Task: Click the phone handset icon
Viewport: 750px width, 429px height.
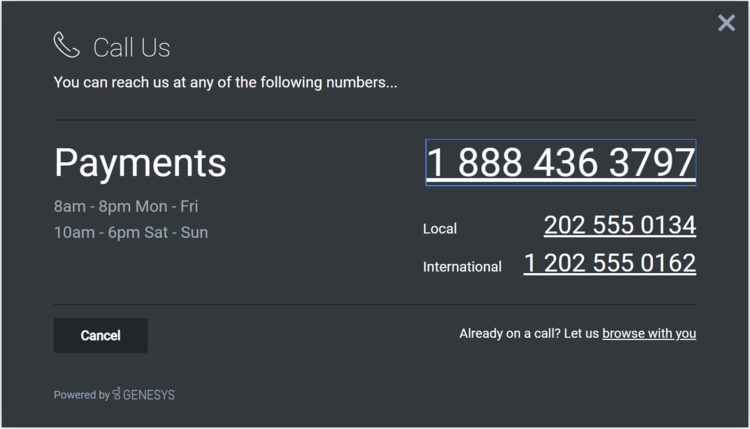Action: point(66,45)
